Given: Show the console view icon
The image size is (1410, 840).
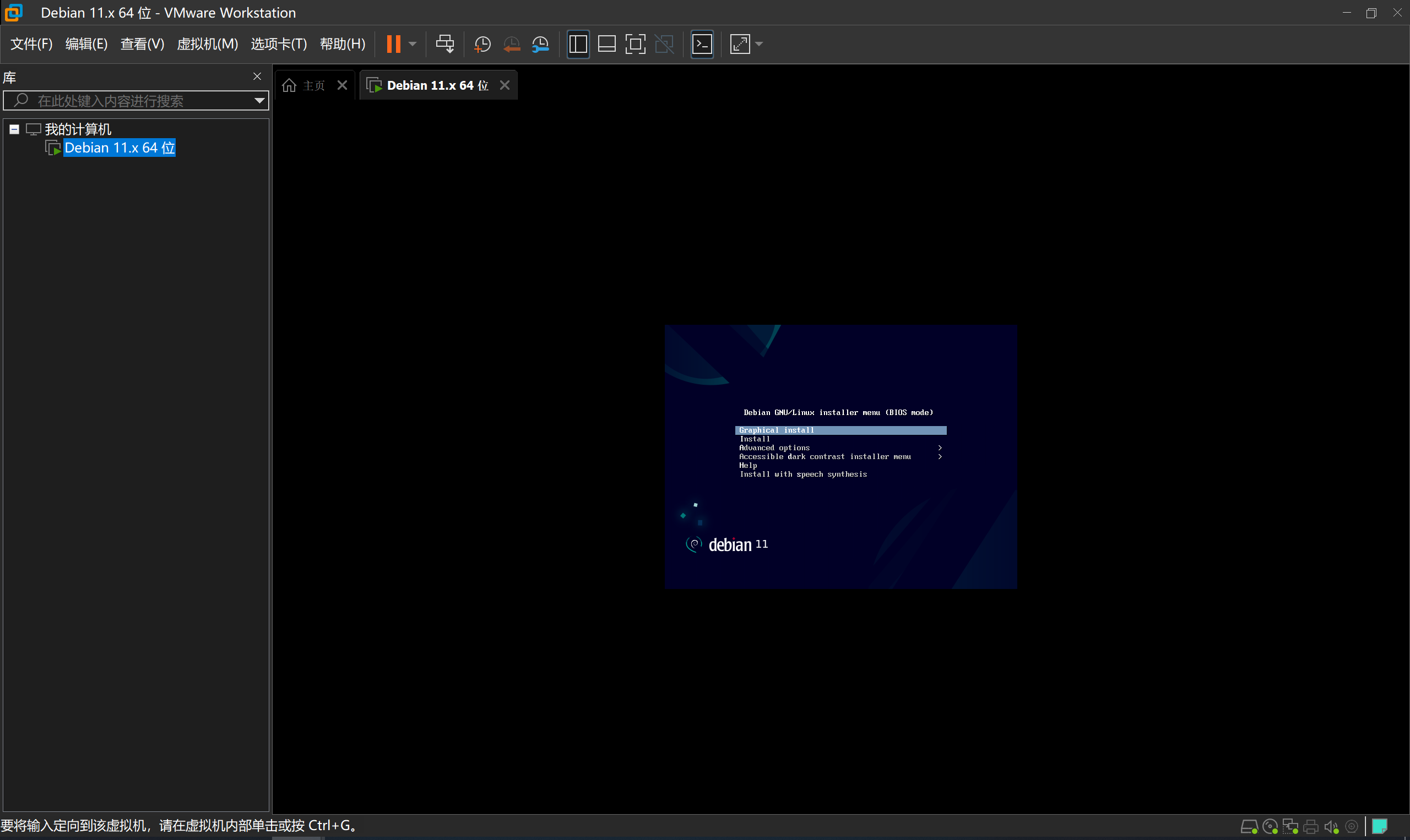Looking at the screenshot, I should 702,43.
